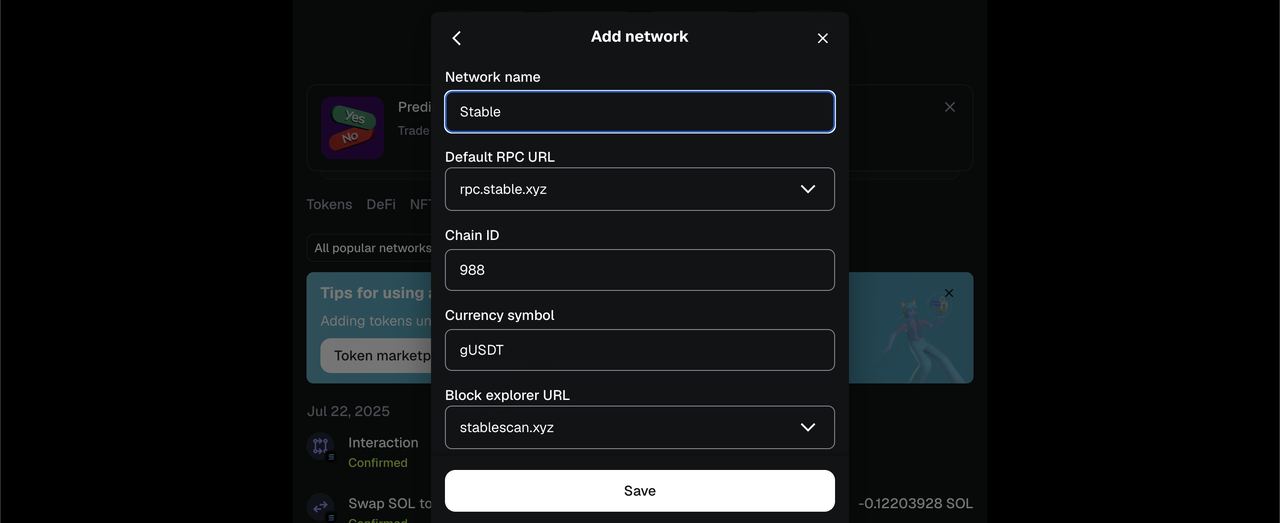The image size is (1280, 523).
Task: Go back using the left arrow
Action: pyautogui.click(x=457, y=38)
